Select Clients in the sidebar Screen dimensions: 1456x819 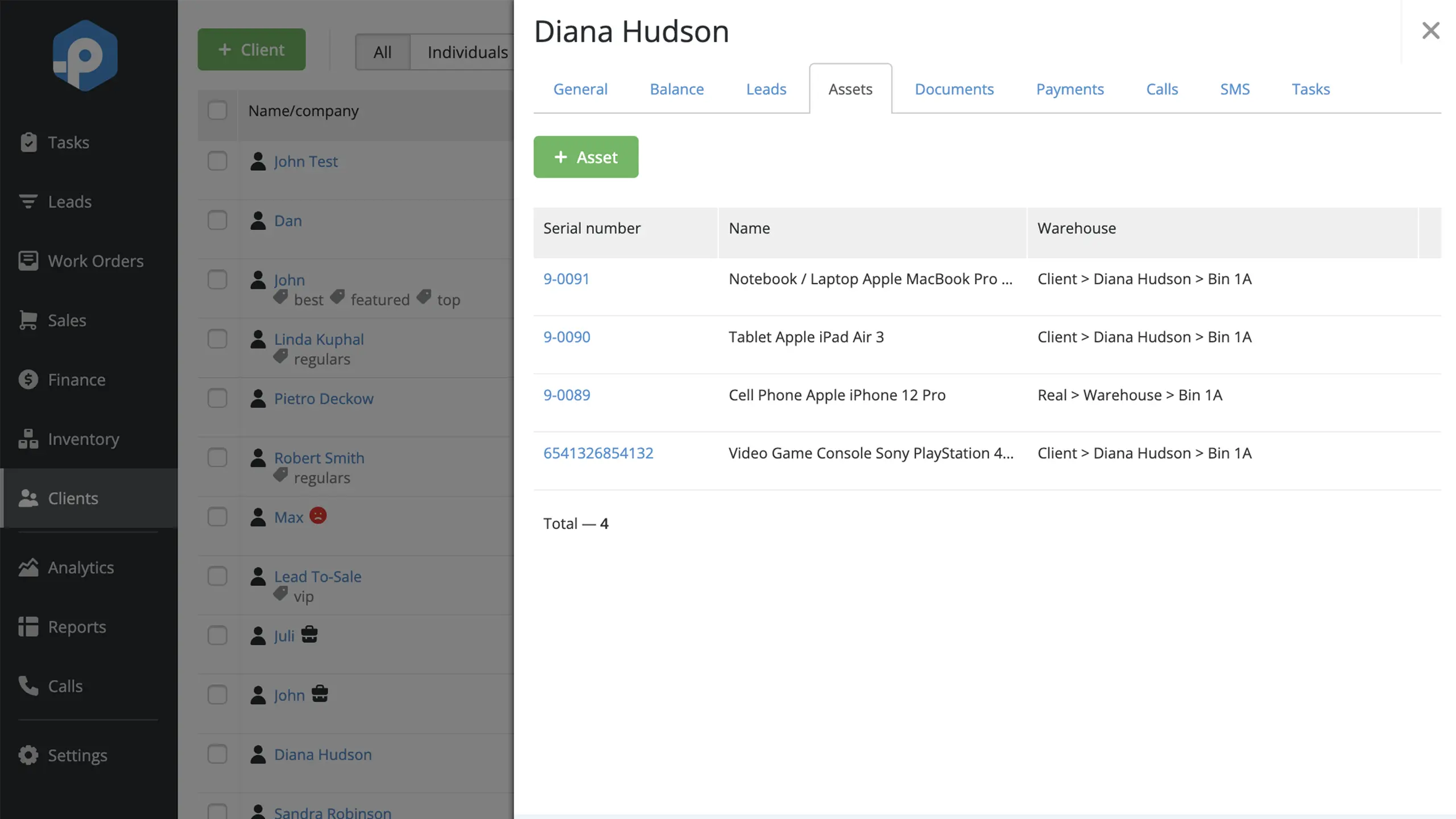(x=89, y=498)
